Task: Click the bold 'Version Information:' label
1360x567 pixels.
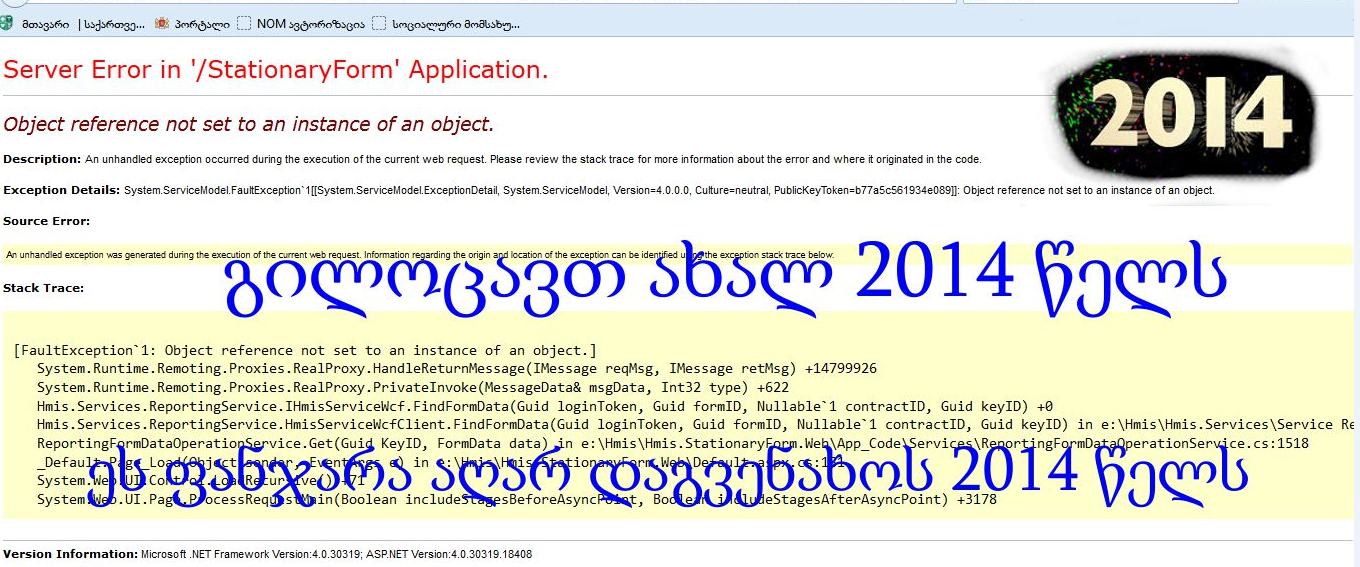Action: pyautogui.click(x=70, y=554)
